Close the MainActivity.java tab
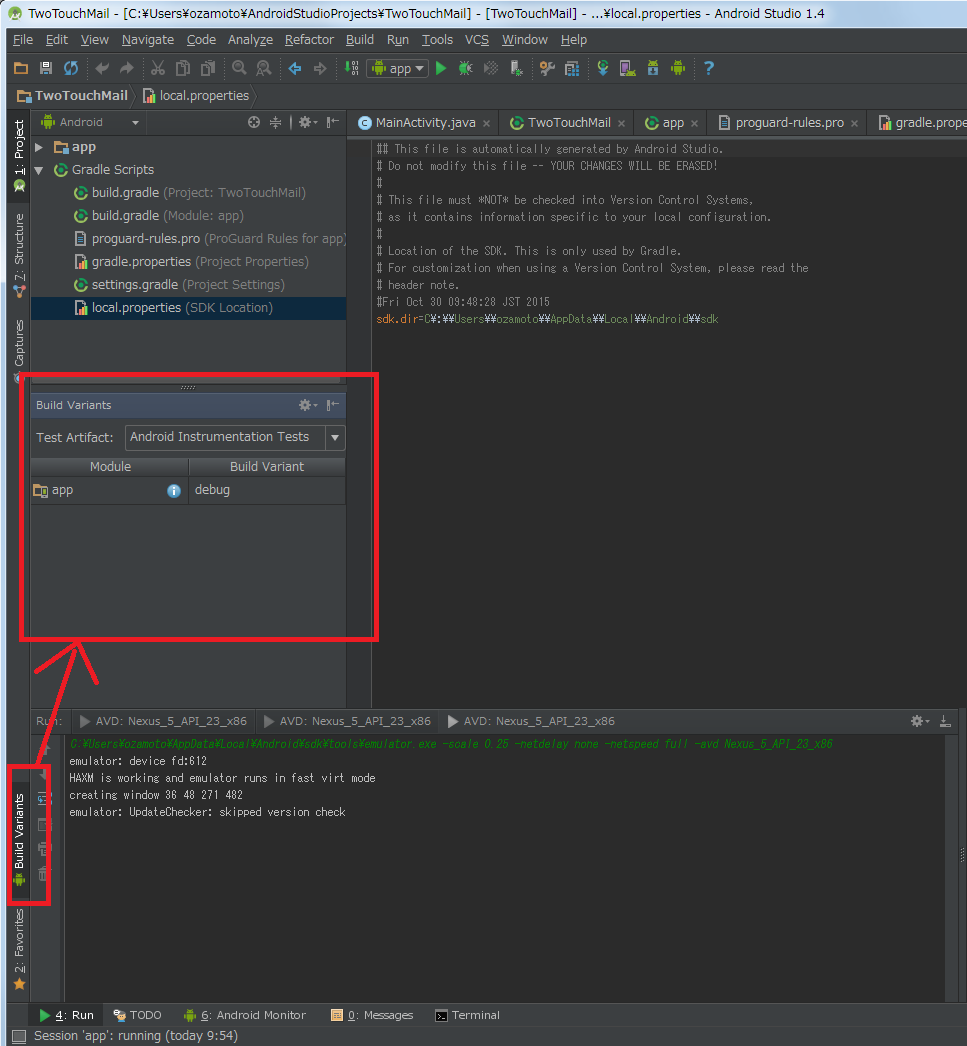The image size is (967, 1046). (x=487, y=123)
